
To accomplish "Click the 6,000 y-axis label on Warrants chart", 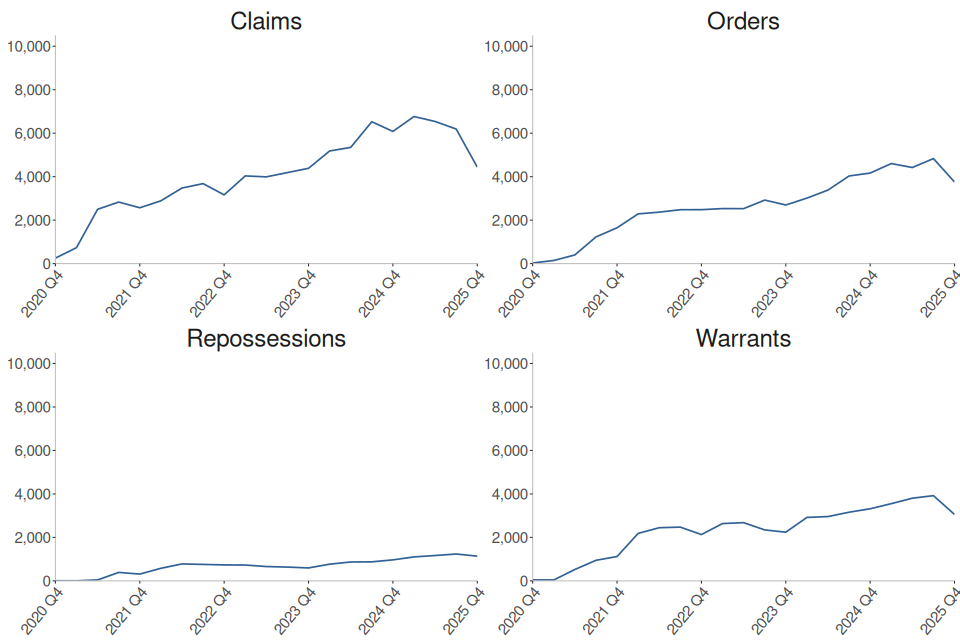I will click(508, 451).
